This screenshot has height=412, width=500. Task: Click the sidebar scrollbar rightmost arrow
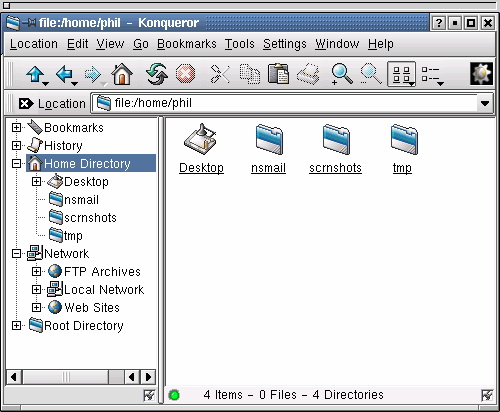(148, 377)
